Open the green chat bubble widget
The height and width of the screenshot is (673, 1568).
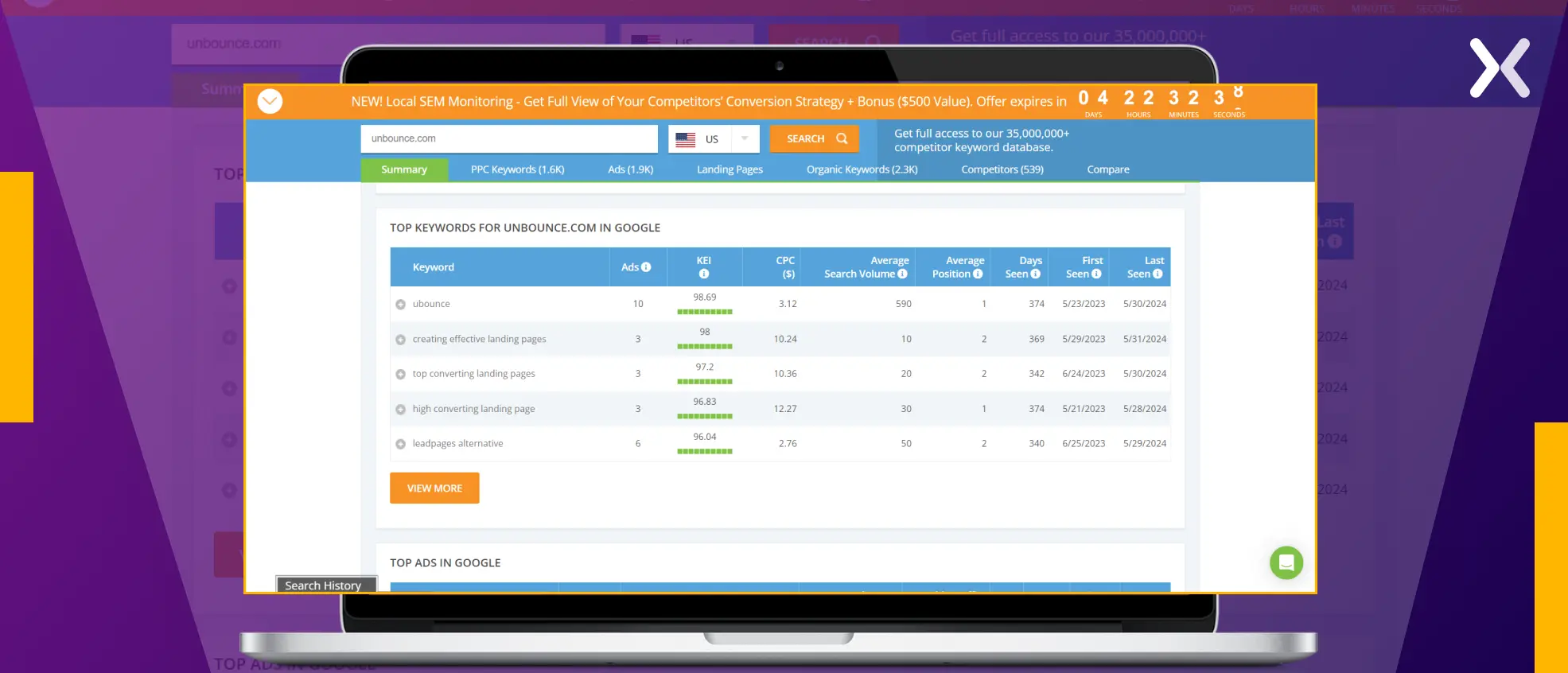coord(1286,563)
